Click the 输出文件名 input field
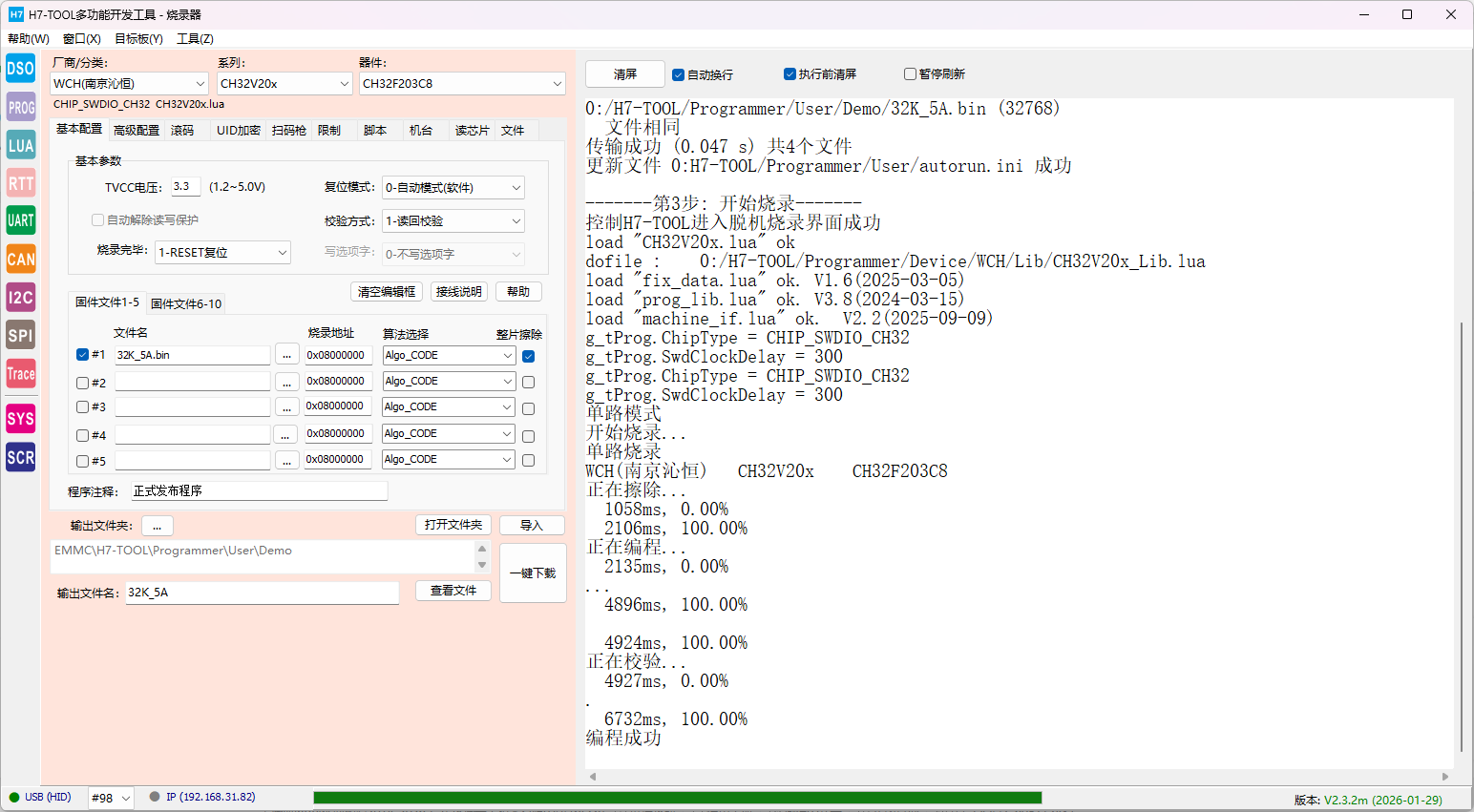 262,593
